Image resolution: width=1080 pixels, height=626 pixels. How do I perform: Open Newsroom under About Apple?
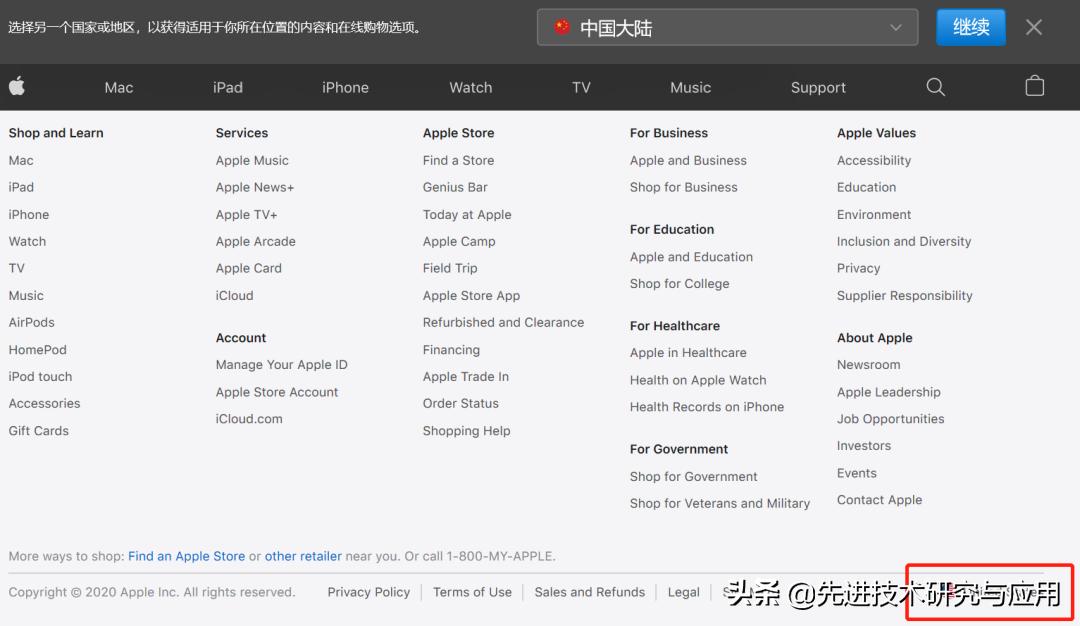point(868,365)
